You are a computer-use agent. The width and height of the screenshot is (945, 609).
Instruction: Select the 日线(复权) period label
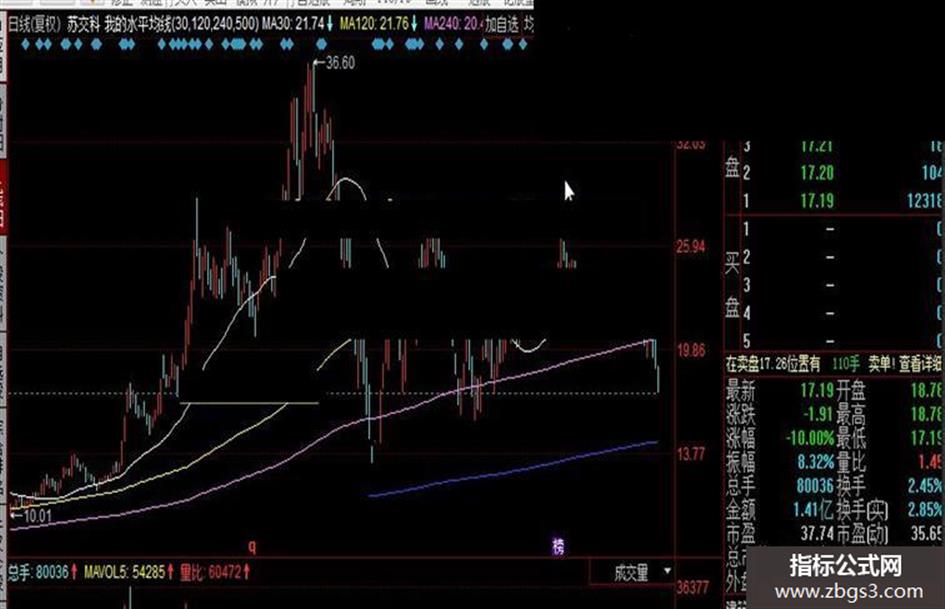coord(34,25)
